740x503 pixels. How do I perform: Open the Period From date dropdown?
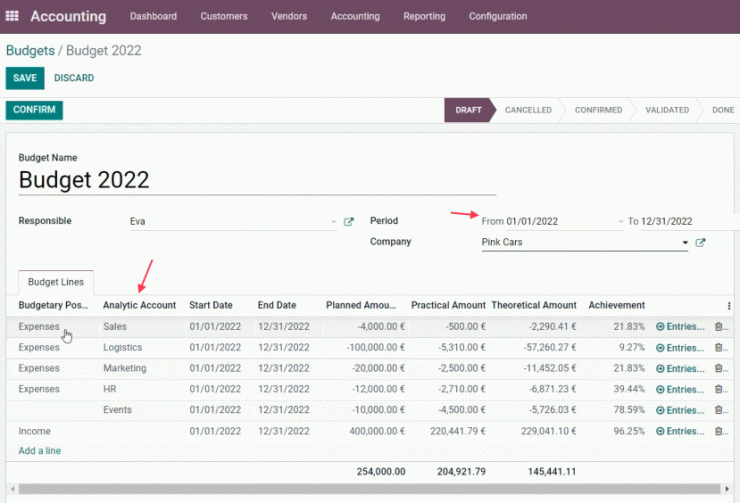[x=621, y=221]
